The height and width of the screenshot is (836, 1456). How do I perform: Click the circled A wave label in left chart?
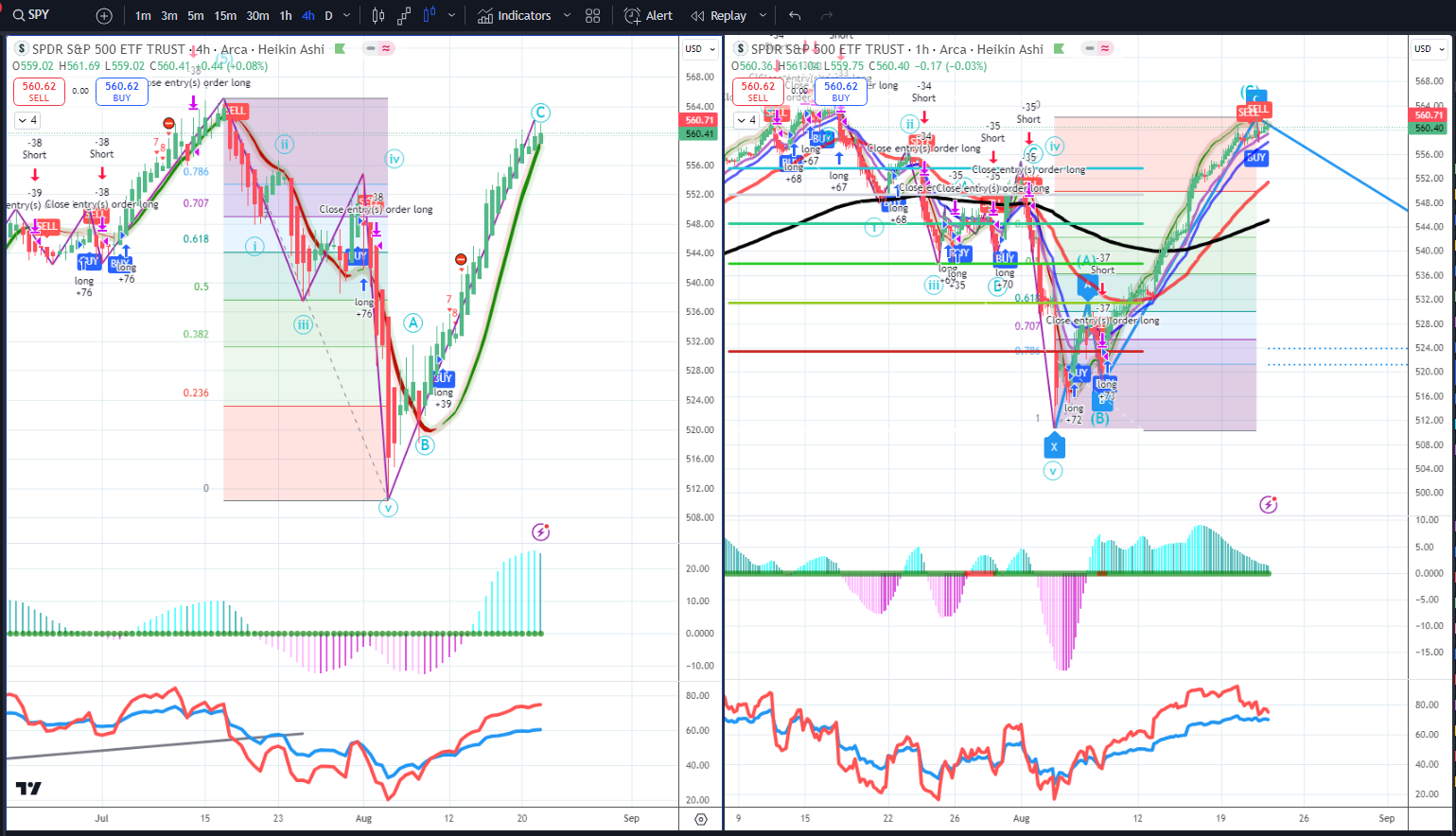[x=412, y=322]
